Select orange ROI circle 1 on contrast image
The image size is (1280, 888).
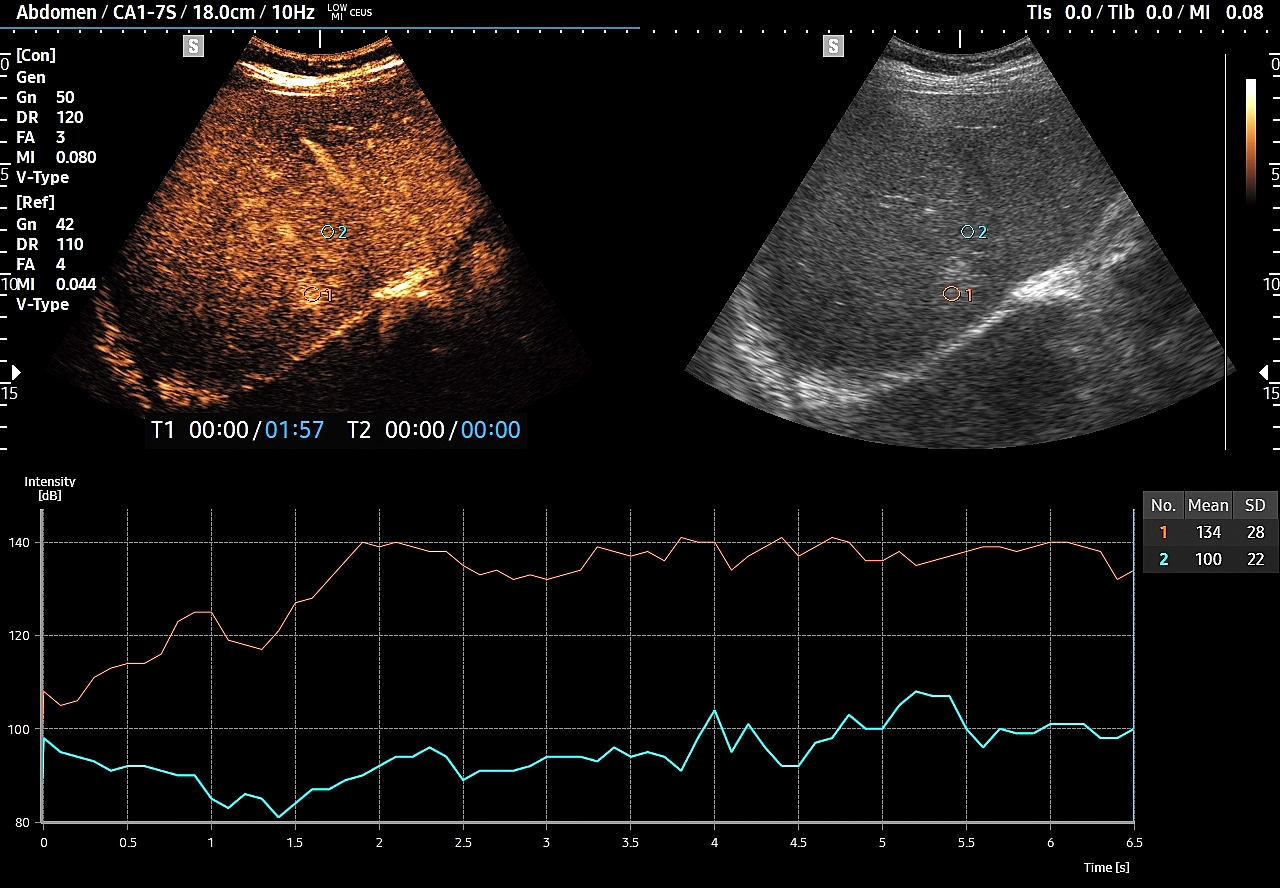click(312, 294)
